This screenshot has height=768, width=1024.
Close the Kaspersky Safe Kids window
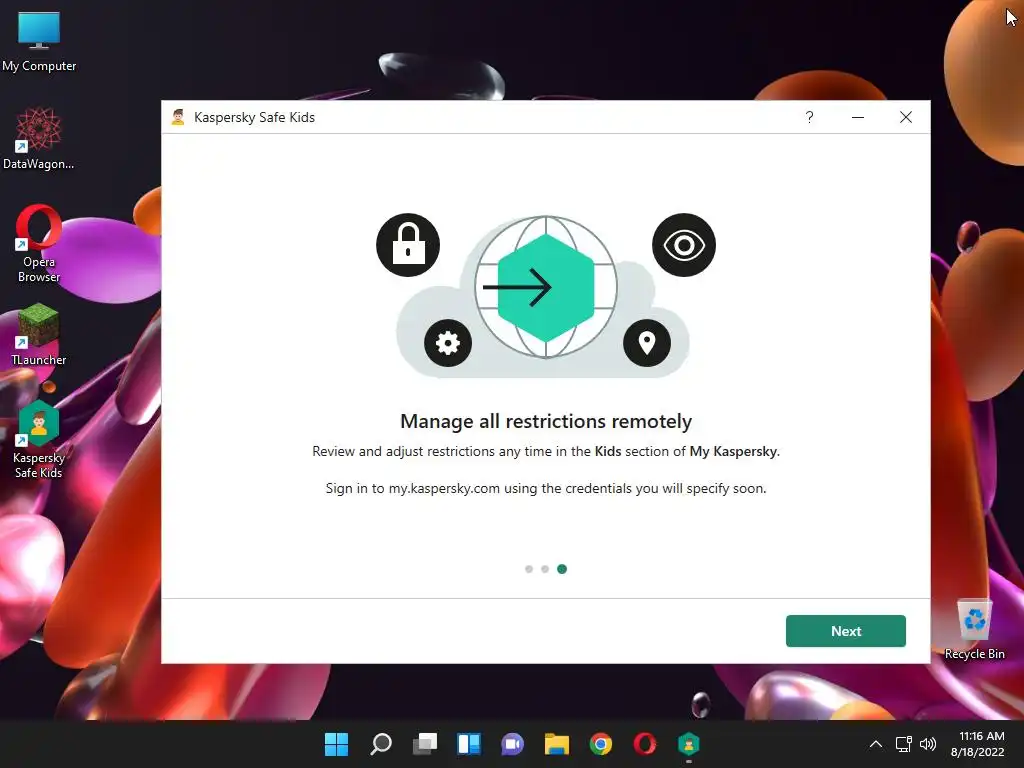point(905,117)
